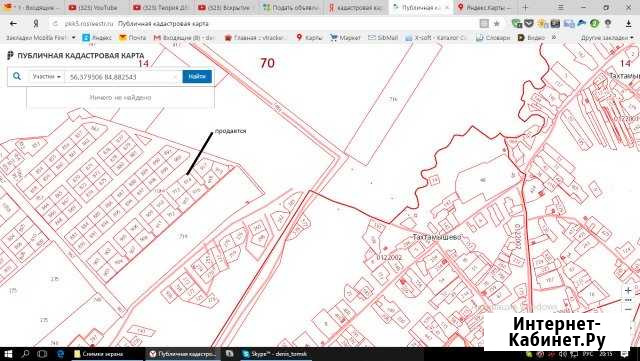Open a new tab with plus button
This screenshot has height=361, width=640.
pyautogui.click(x=525, y=7)
